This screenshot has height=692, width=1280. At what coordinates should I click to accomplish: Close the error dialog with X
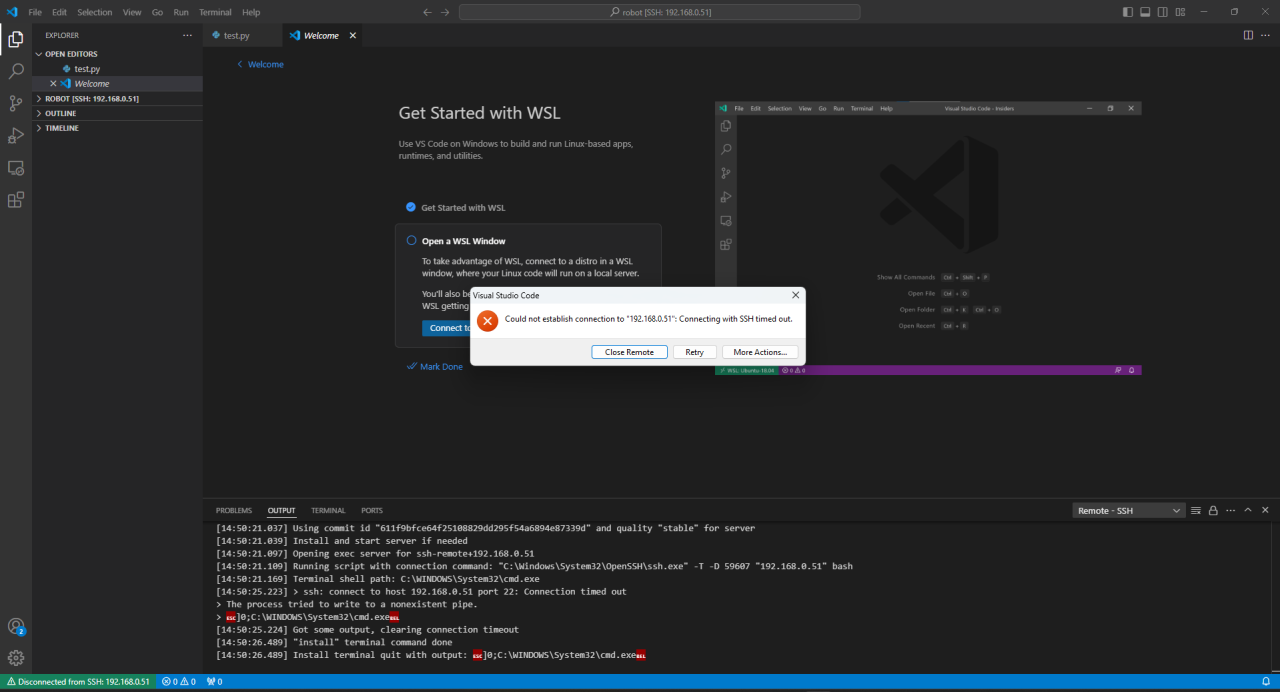pos(796,295)
